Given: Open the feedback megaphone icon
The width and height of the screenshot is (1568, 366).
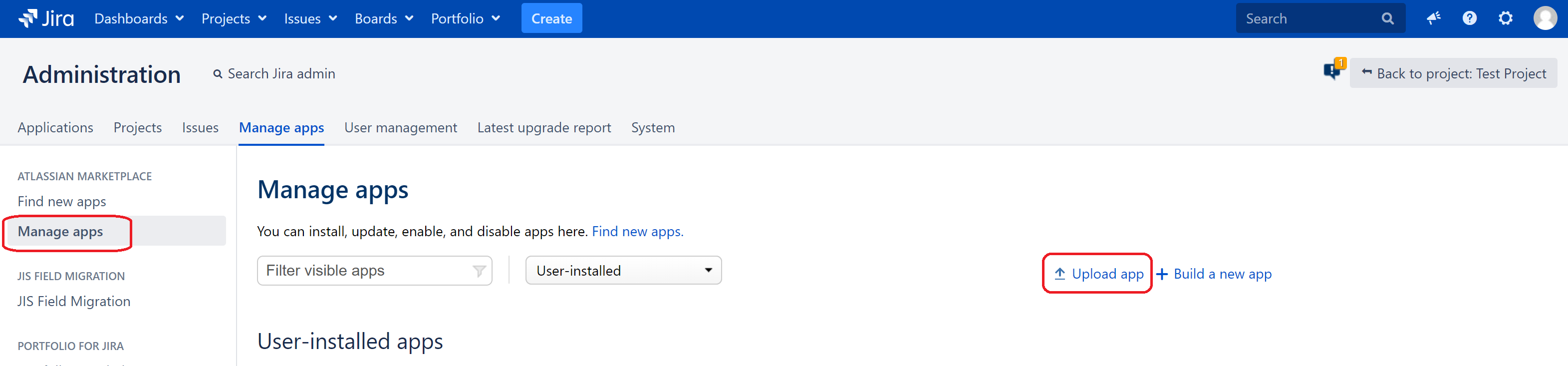Looking at the screenshot, I should tap(1433, 18).
